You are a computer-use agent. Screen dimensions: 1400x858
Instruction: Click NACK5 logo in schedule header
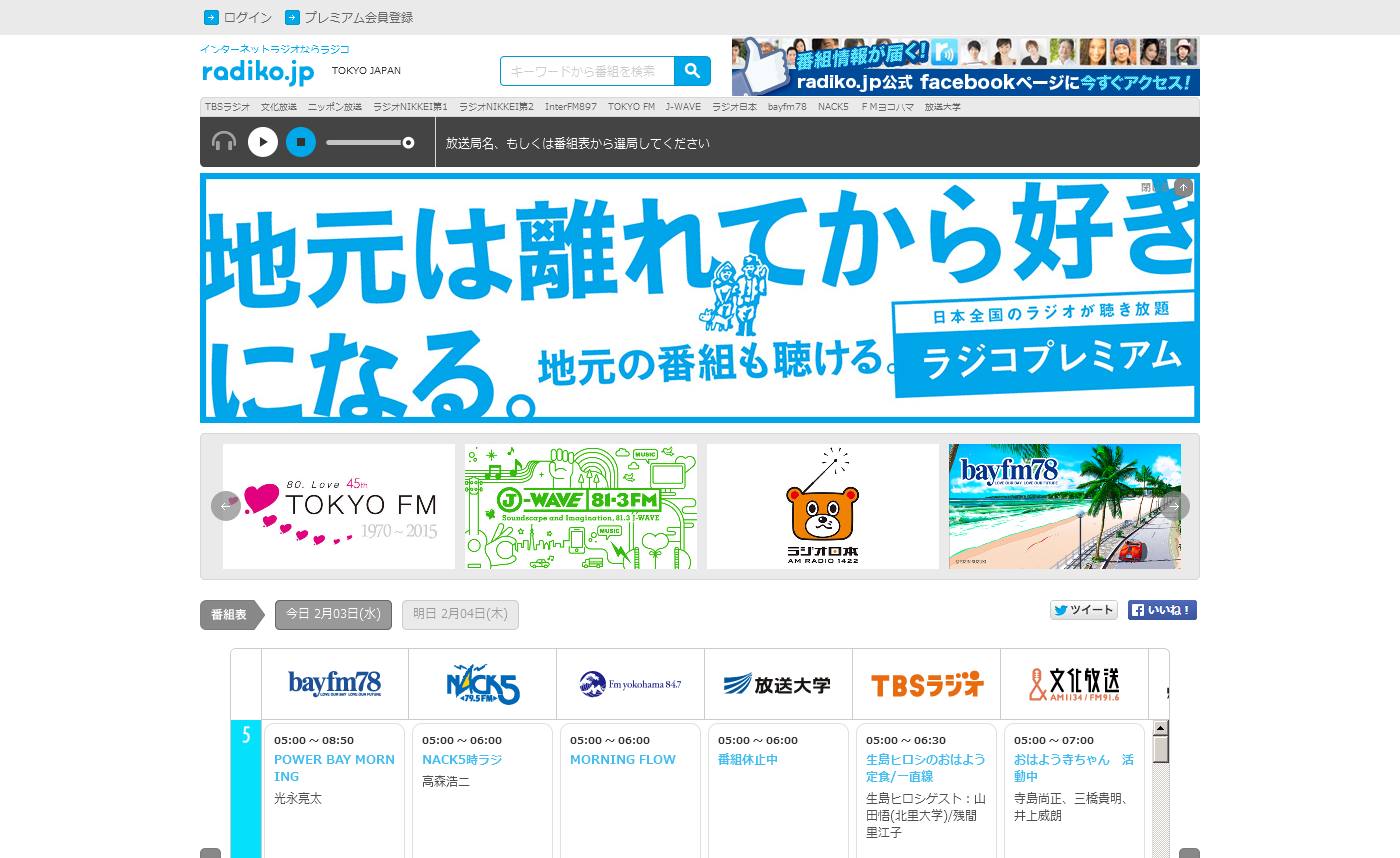point(483,684)
